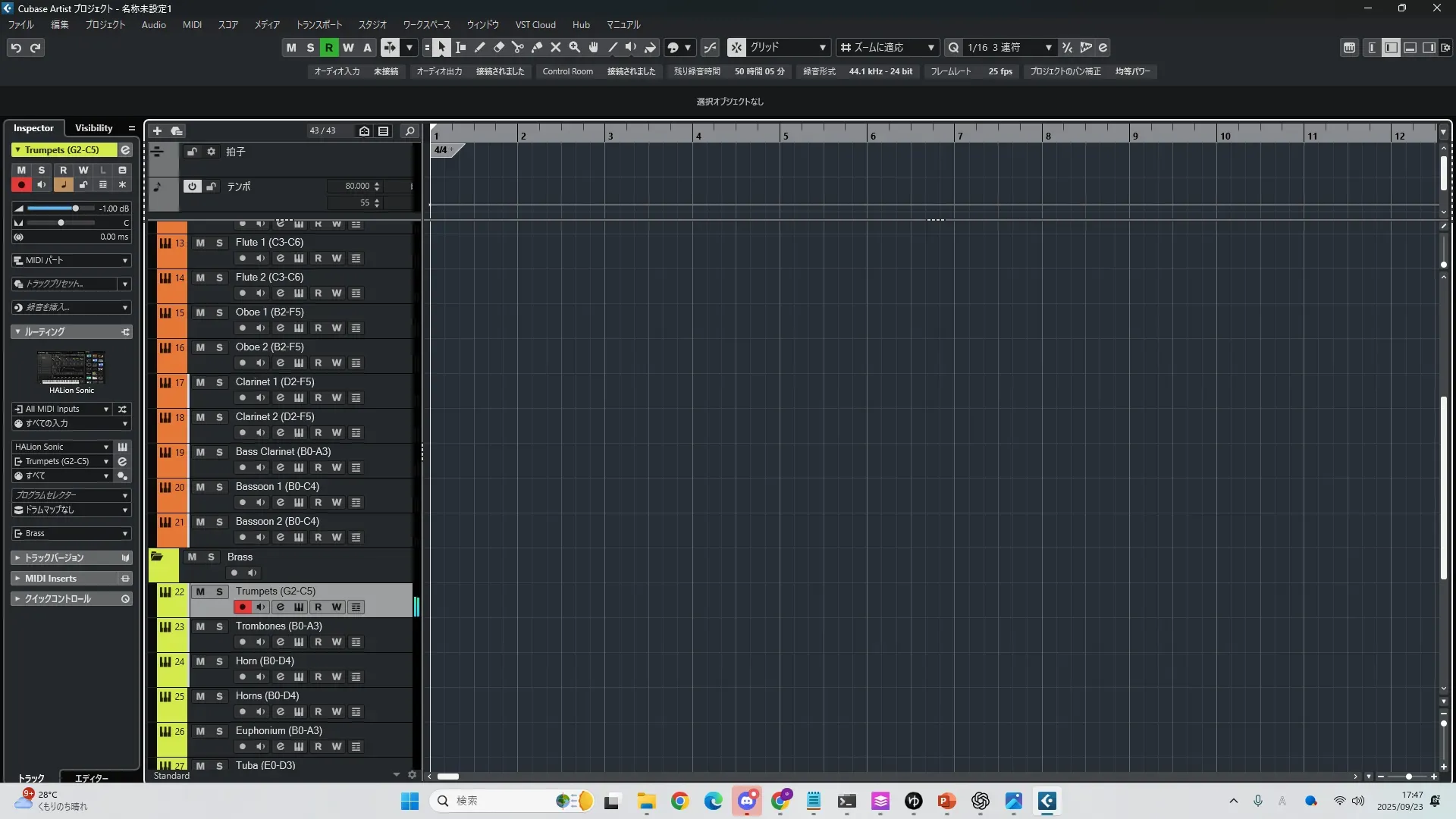
Task: Select the Zoom magnifier tool
Action: [575, 47]
